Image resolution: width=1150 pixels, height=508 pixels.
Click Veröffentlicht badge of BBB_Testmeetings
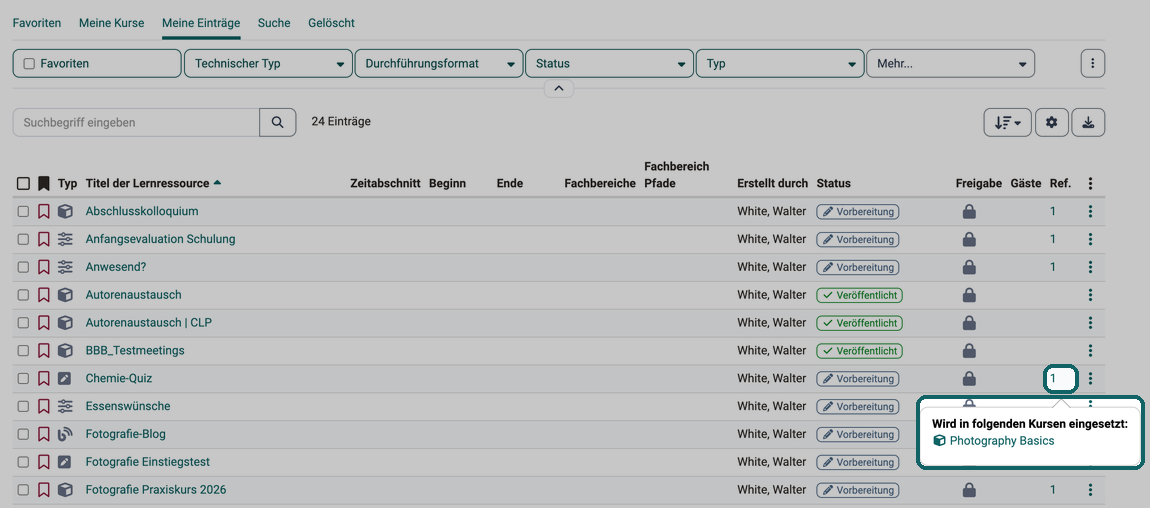[x=860, y=351]
